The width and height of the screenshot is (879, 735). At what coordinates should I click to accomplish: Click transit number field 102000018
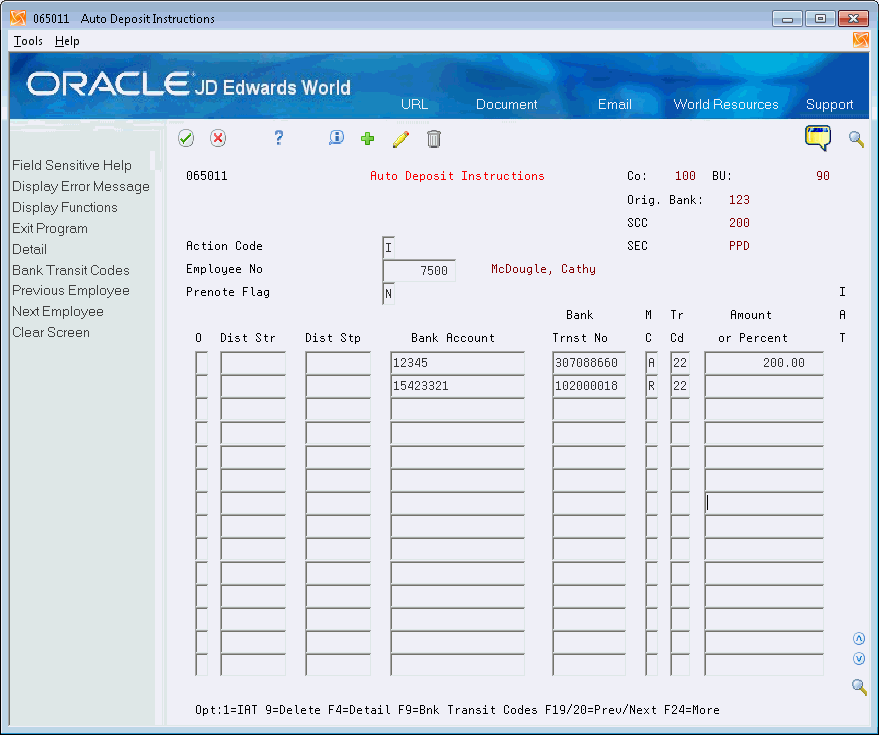point(589,386)
